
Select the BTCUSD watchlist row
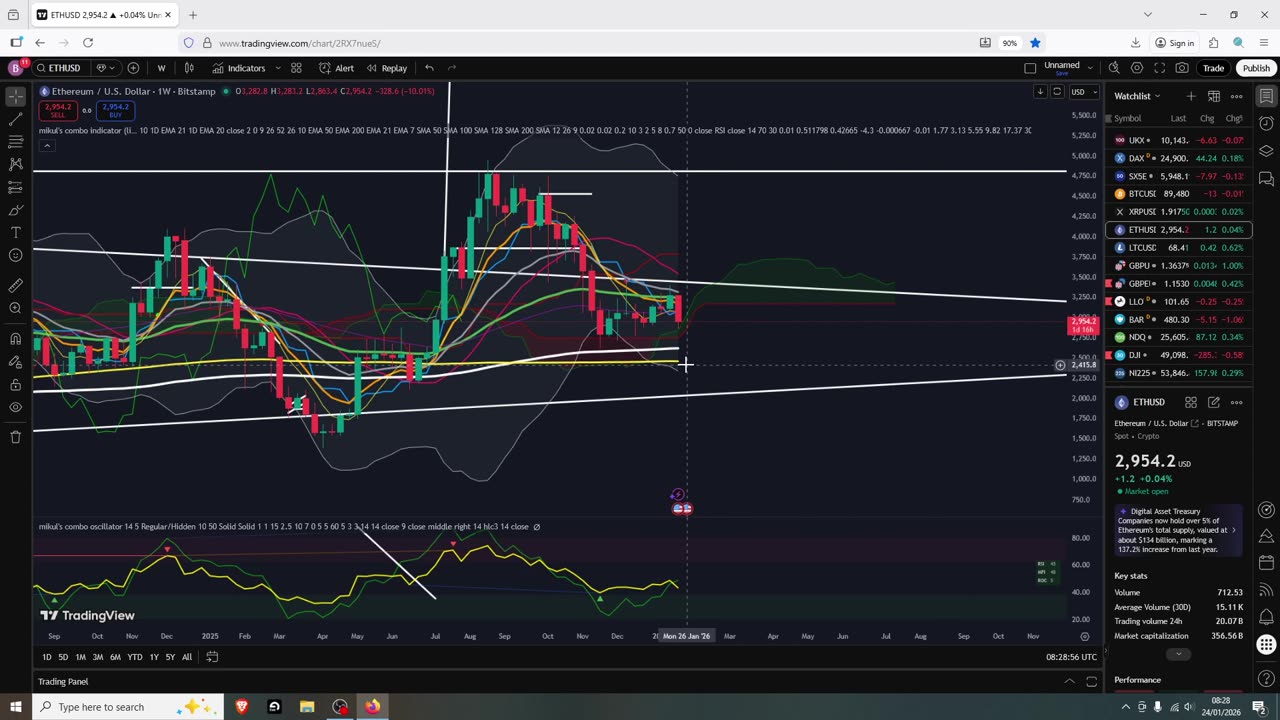click(1178, 194)
